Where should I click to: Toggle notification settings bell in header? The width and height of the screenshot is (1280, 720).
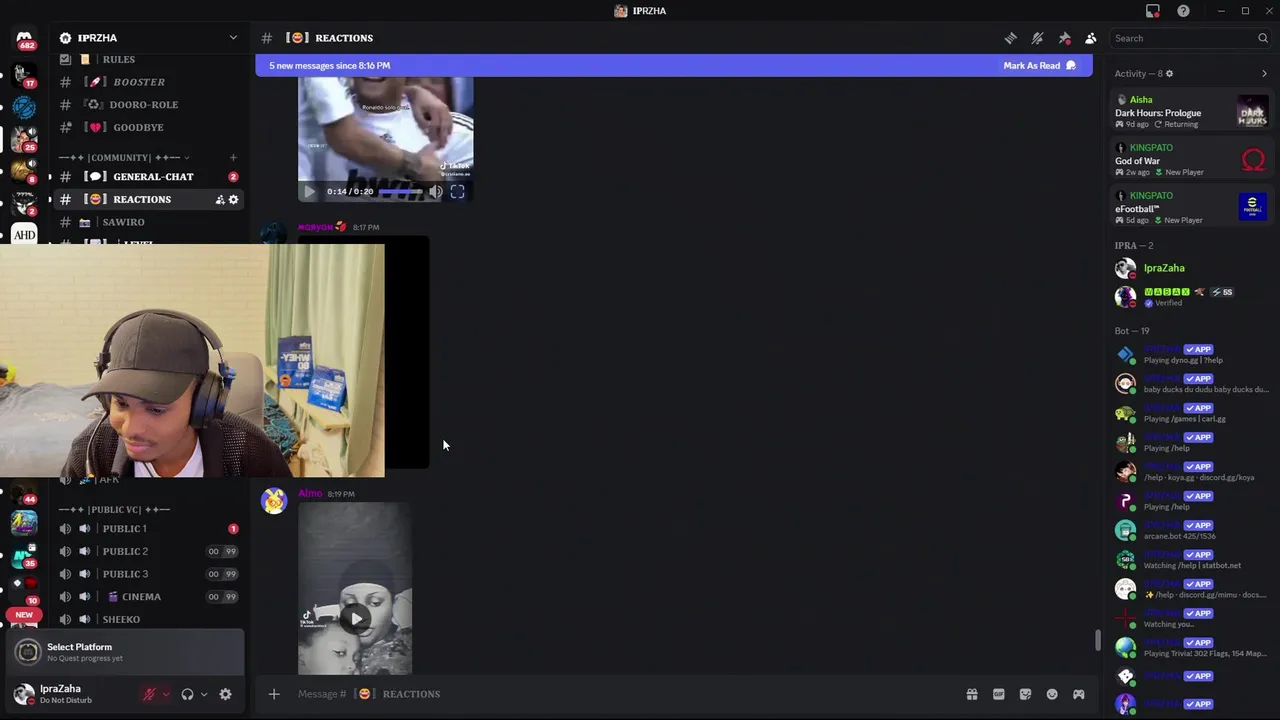1038,38
